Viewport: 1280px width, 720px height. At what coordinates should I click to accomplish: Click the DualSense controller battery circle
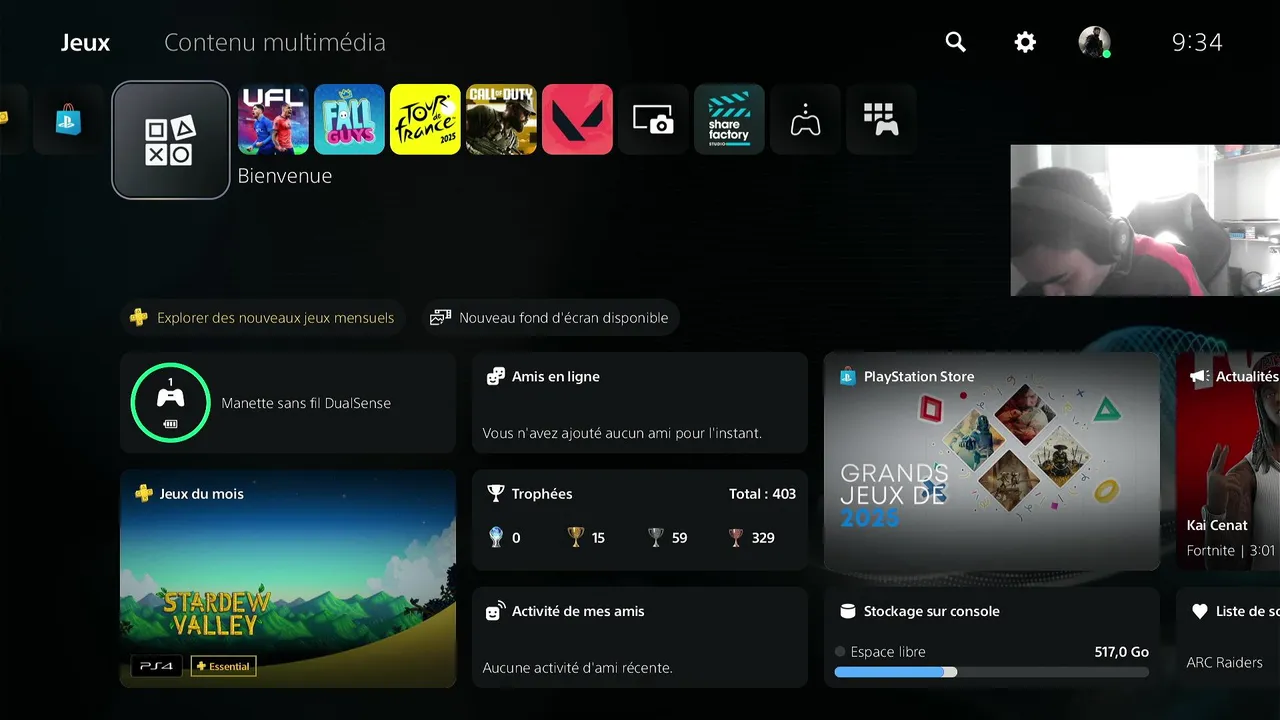tap(170, 403)
